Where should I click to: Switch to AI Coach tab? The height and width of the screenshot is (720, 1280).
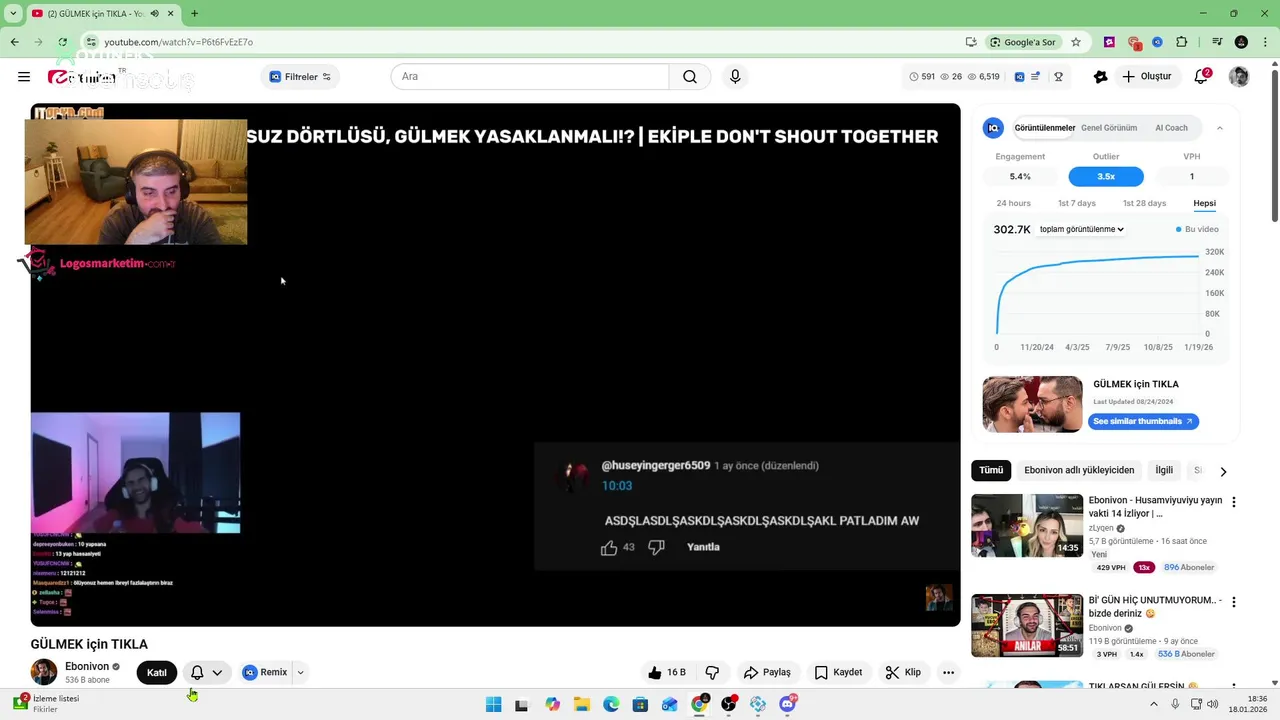tap(1171, 128)
